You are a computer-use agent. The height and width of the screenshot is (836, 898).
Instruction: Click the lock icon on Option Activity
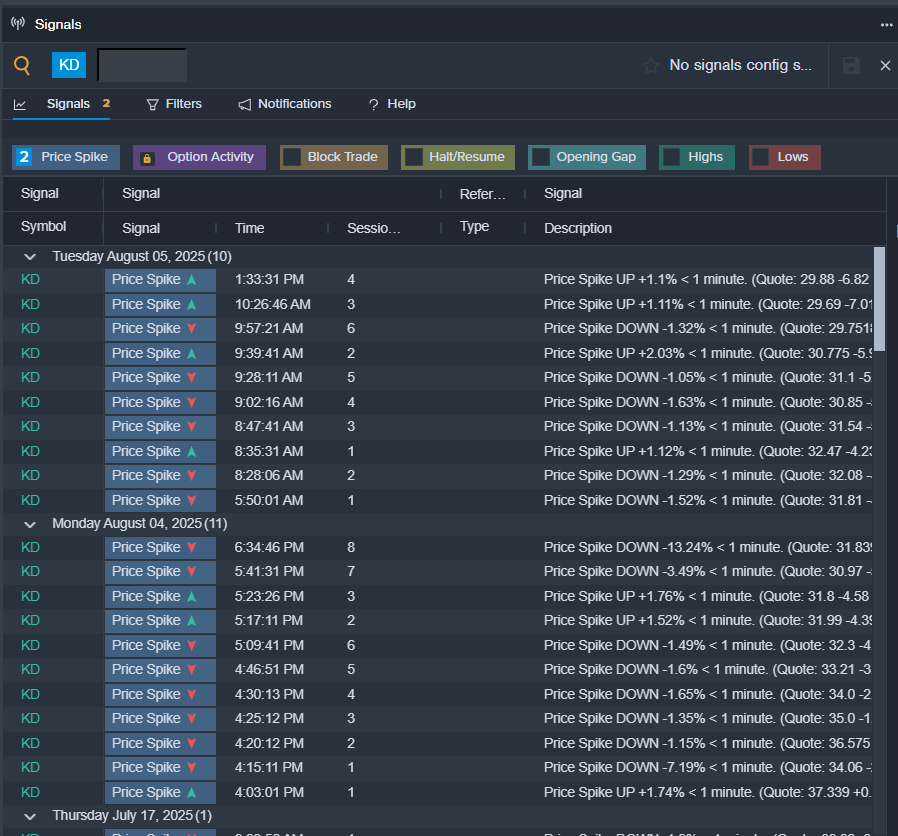click(x=147, y=158)
